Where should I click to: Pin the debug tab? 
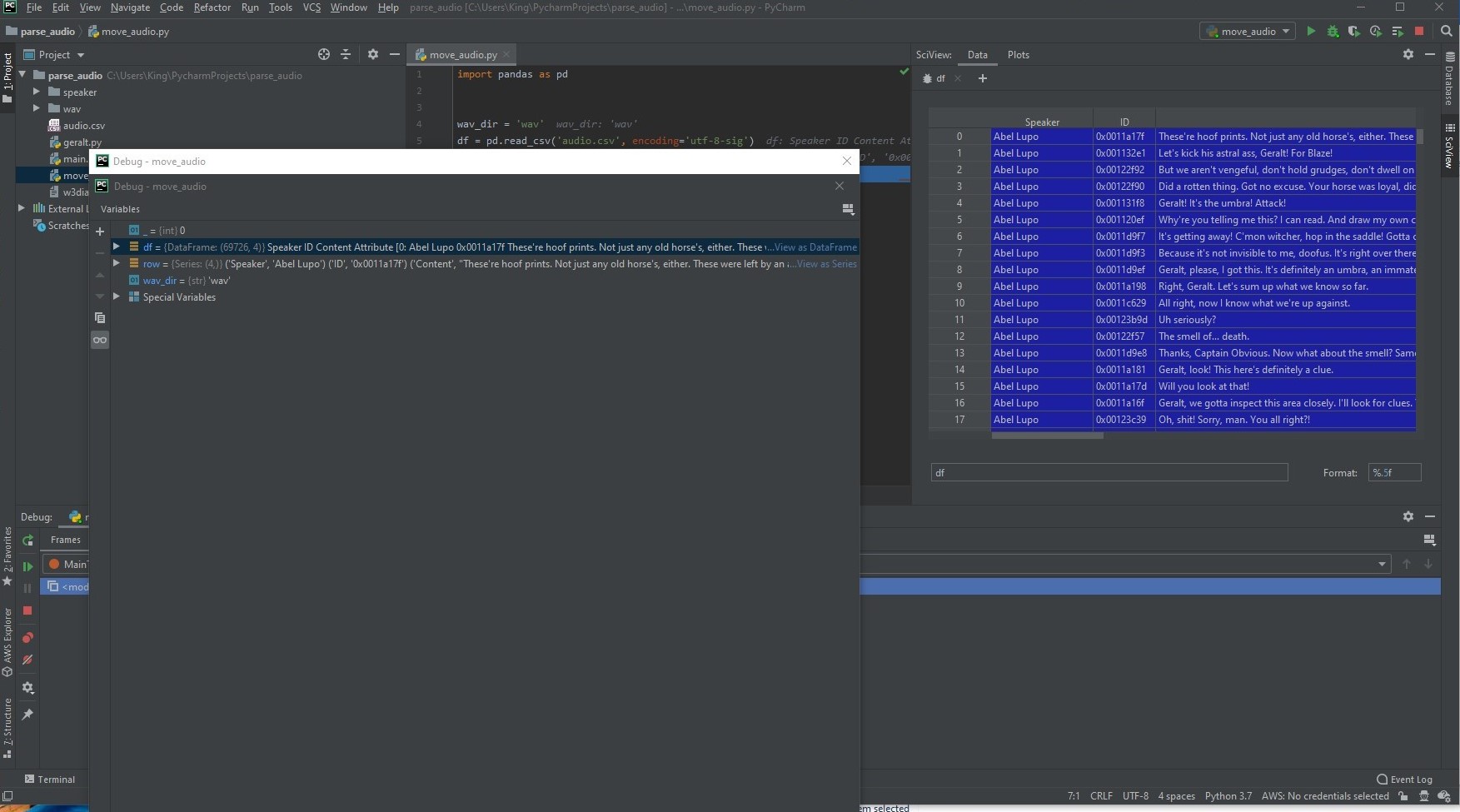[27, 715]
